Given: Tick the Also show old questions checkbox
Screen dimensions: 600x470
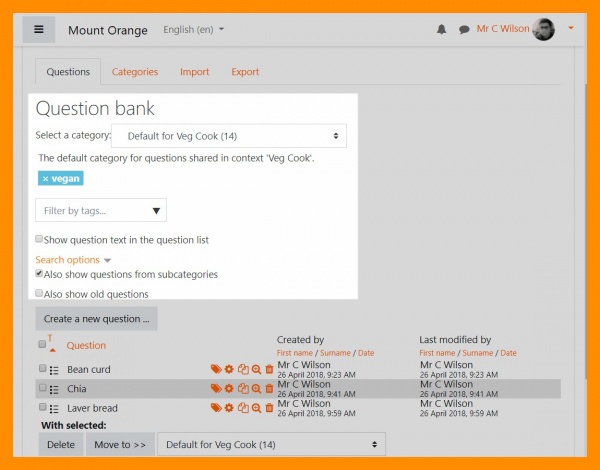Looking at the screenshot, I should pos(39,294).
